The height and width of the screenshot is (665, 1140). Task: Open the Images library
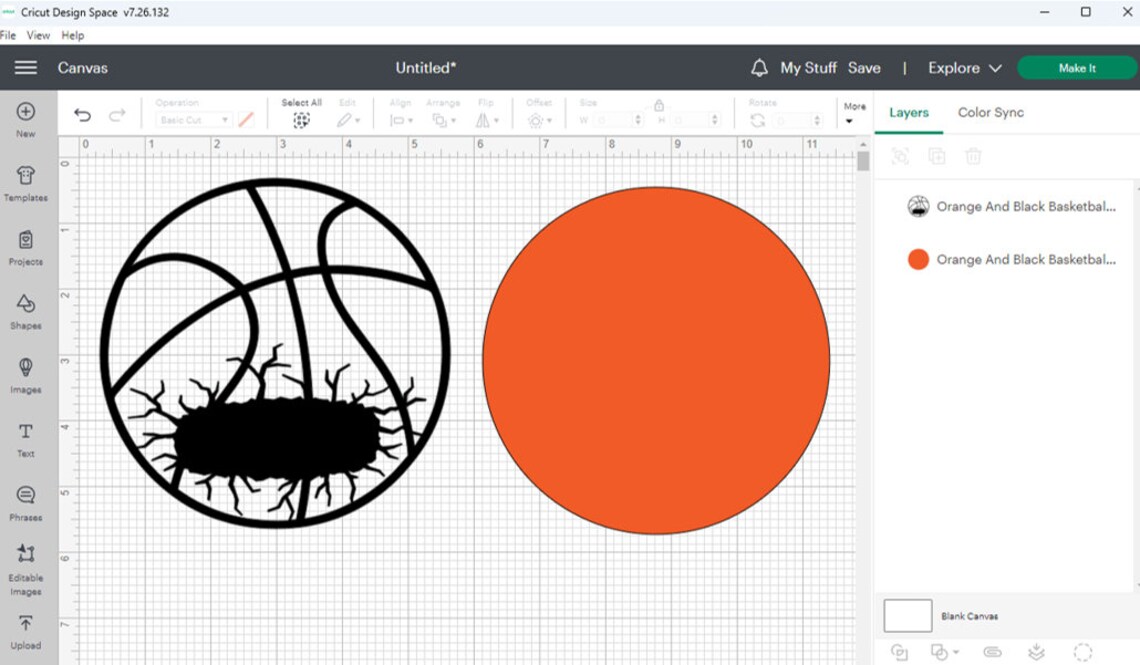[25, 376]
